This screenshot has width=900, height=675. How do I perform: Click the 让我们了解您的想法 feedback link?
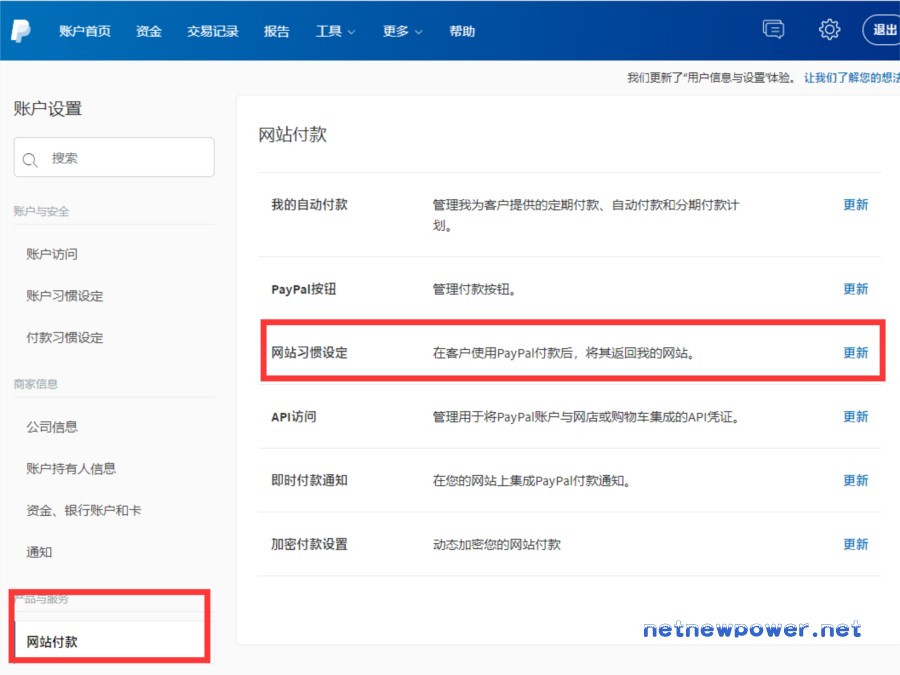pos(852,77)
